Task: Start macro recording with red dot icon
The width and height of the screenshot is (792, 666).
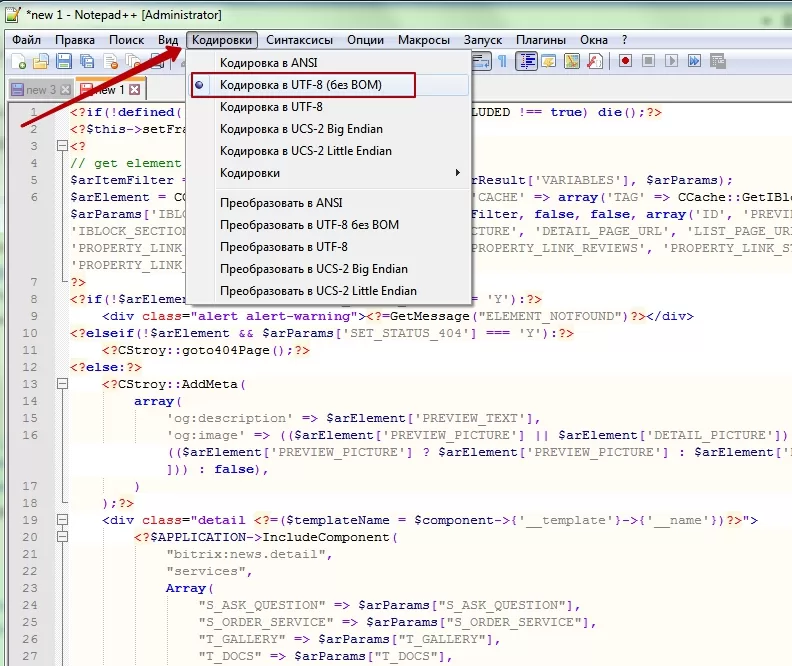Action: click(625, 62)
